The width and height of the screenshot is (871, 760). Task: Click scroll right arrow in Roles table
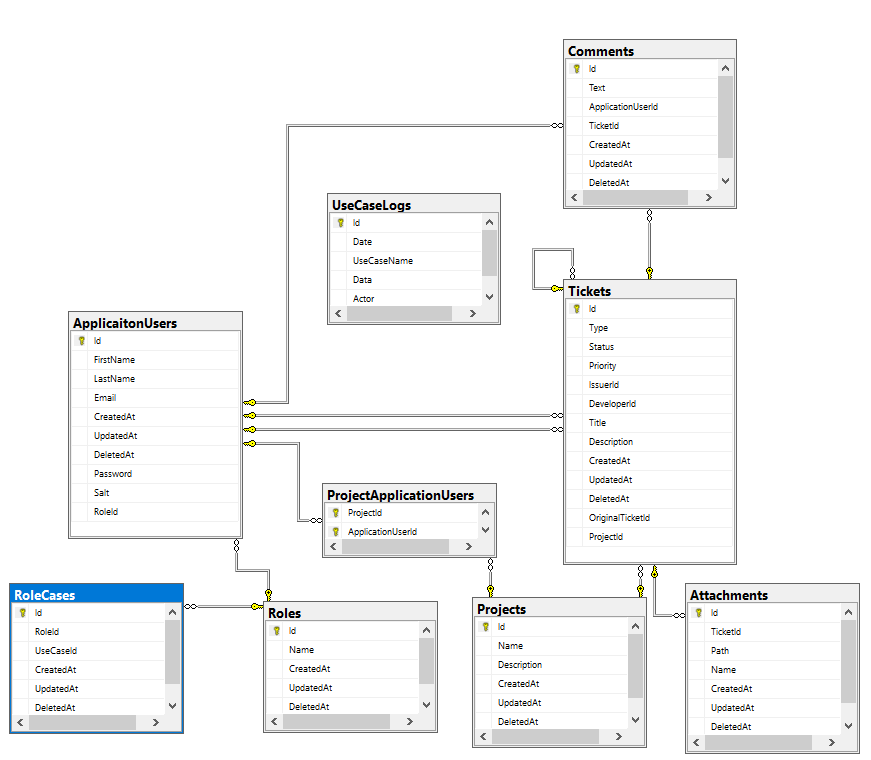click(x=409, y=721)
